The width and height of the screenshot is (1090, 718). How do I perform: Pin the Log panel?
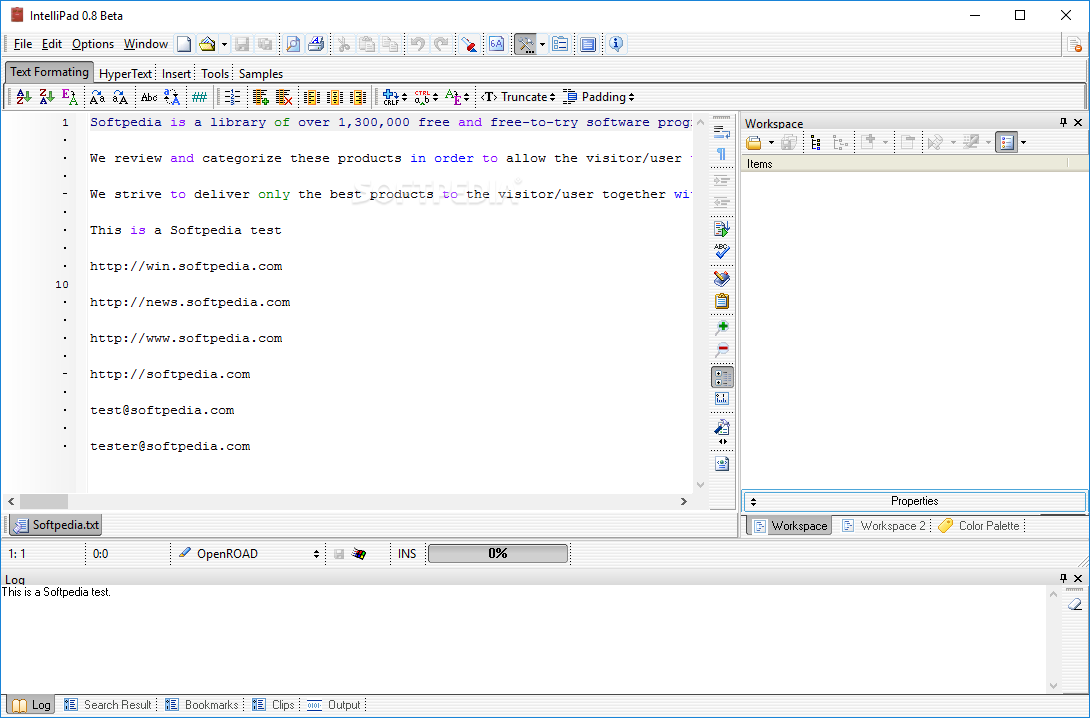click(x=1063, y=578)
